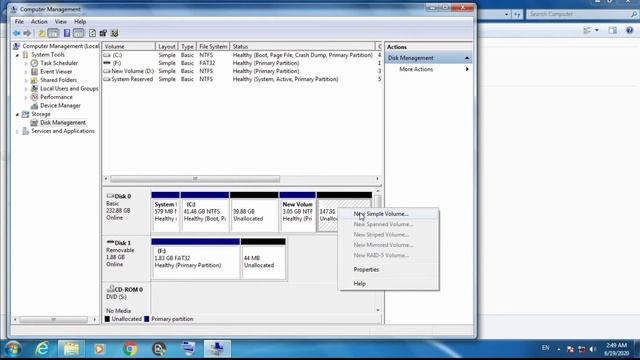Expand the Task Scheduler node
640x360 pixels.
point(26,63)
